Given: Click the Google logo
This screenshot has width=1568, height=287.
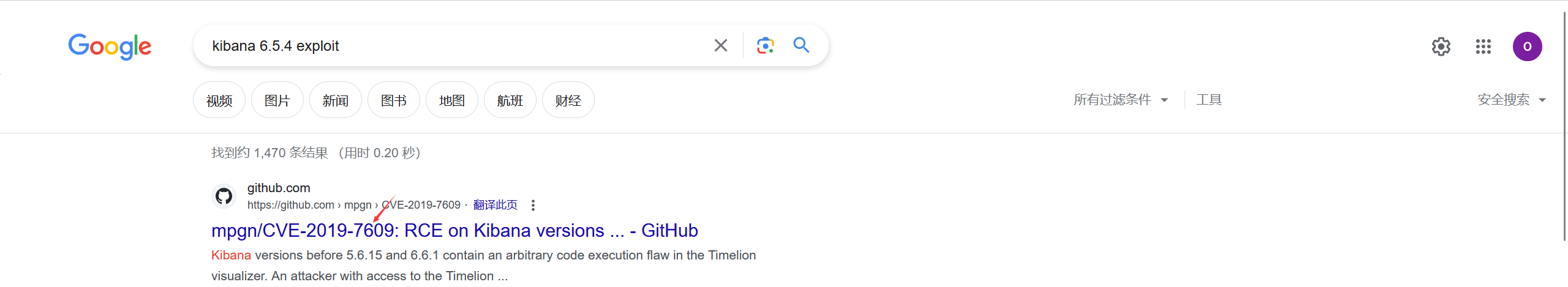Looking at the screenshot, I should (x=110, y=47).
